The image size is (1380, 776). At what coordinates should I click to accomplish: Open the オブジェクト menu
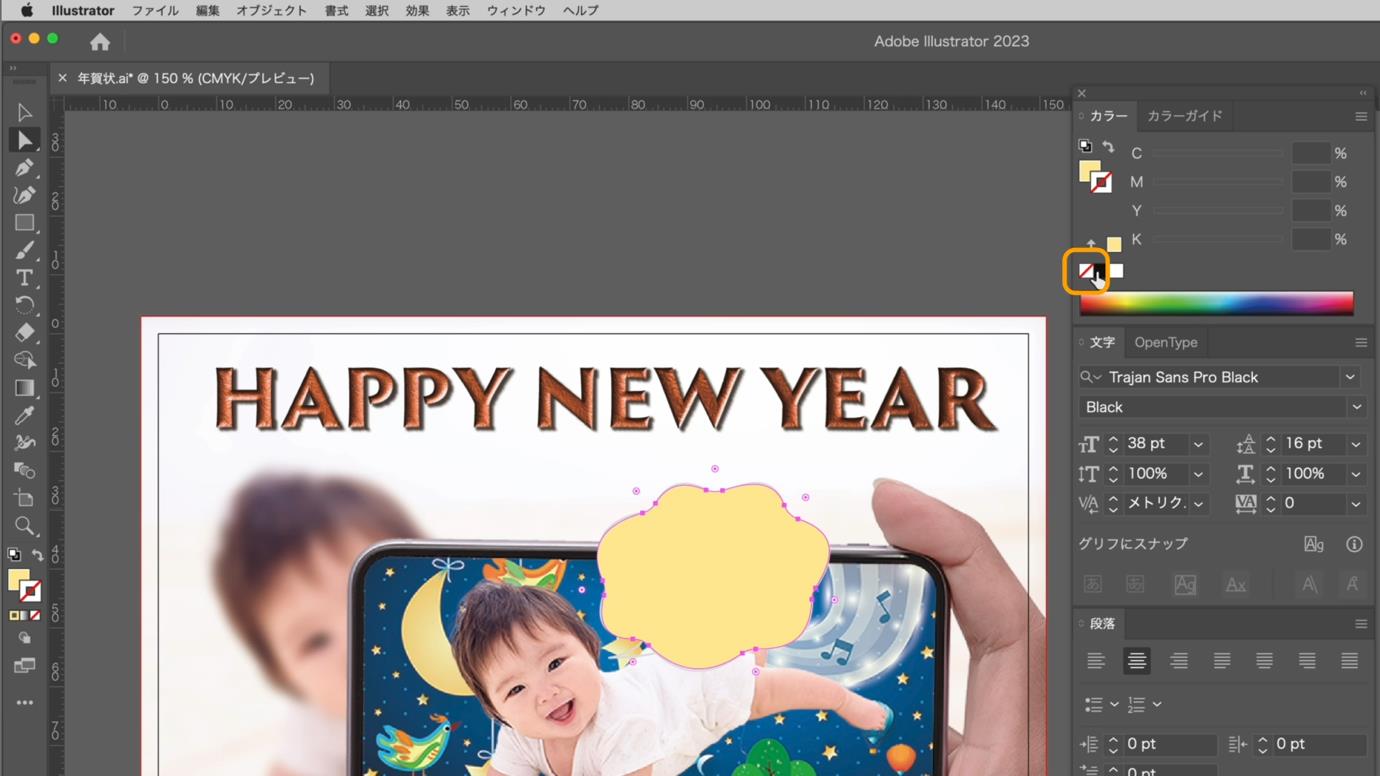click(271, 11)
